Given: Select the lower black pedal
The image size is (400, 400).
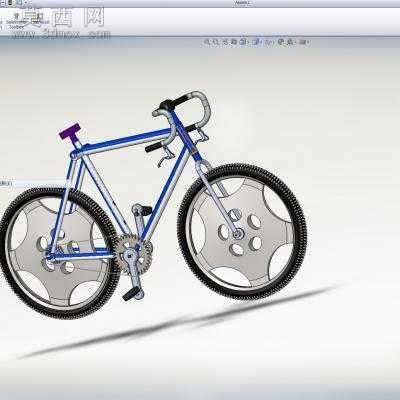Looking at the screenshot, I should click(x=131, y=294).
